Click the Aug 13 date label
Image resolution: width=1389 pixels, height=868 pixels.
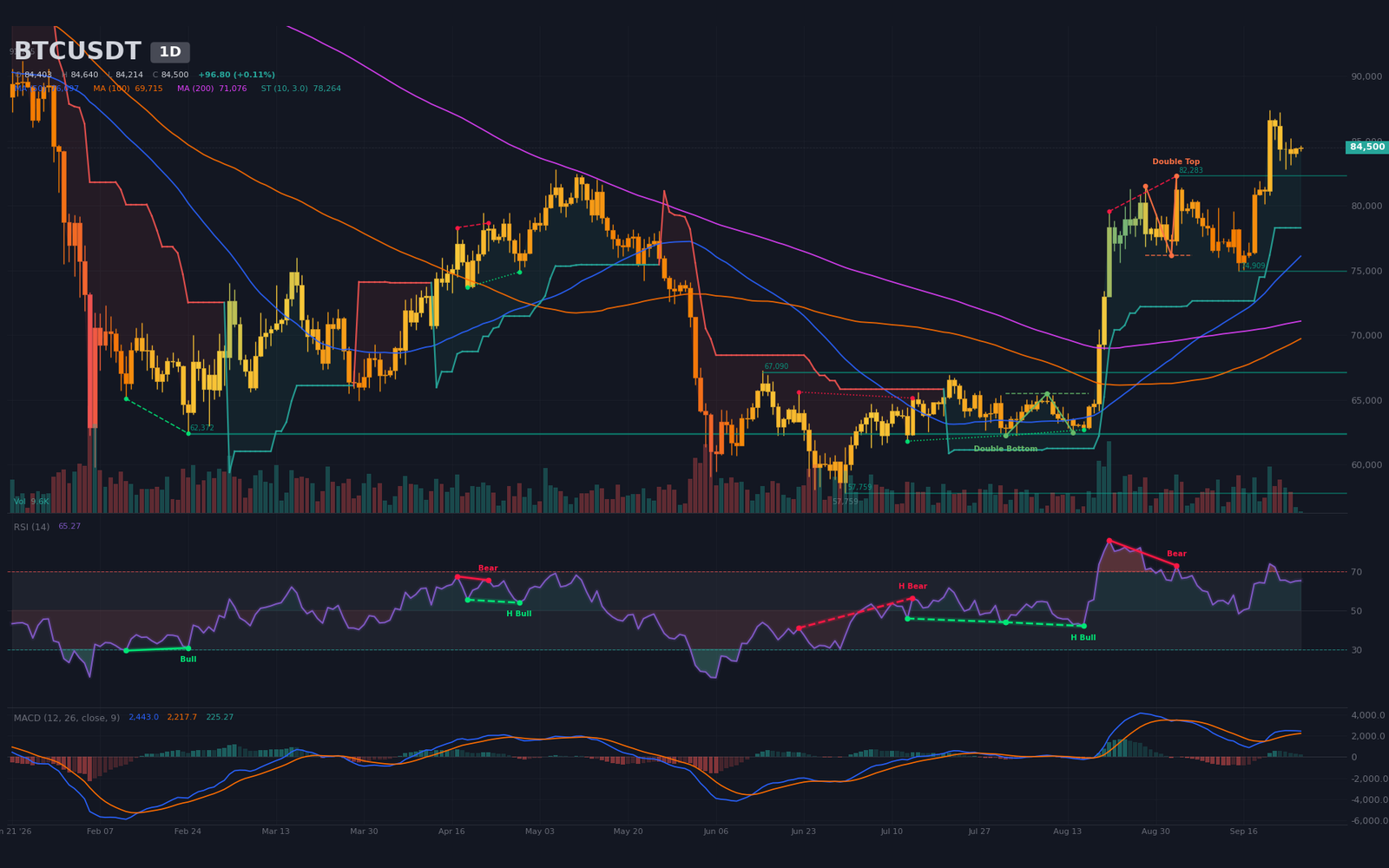[1068, 832]
